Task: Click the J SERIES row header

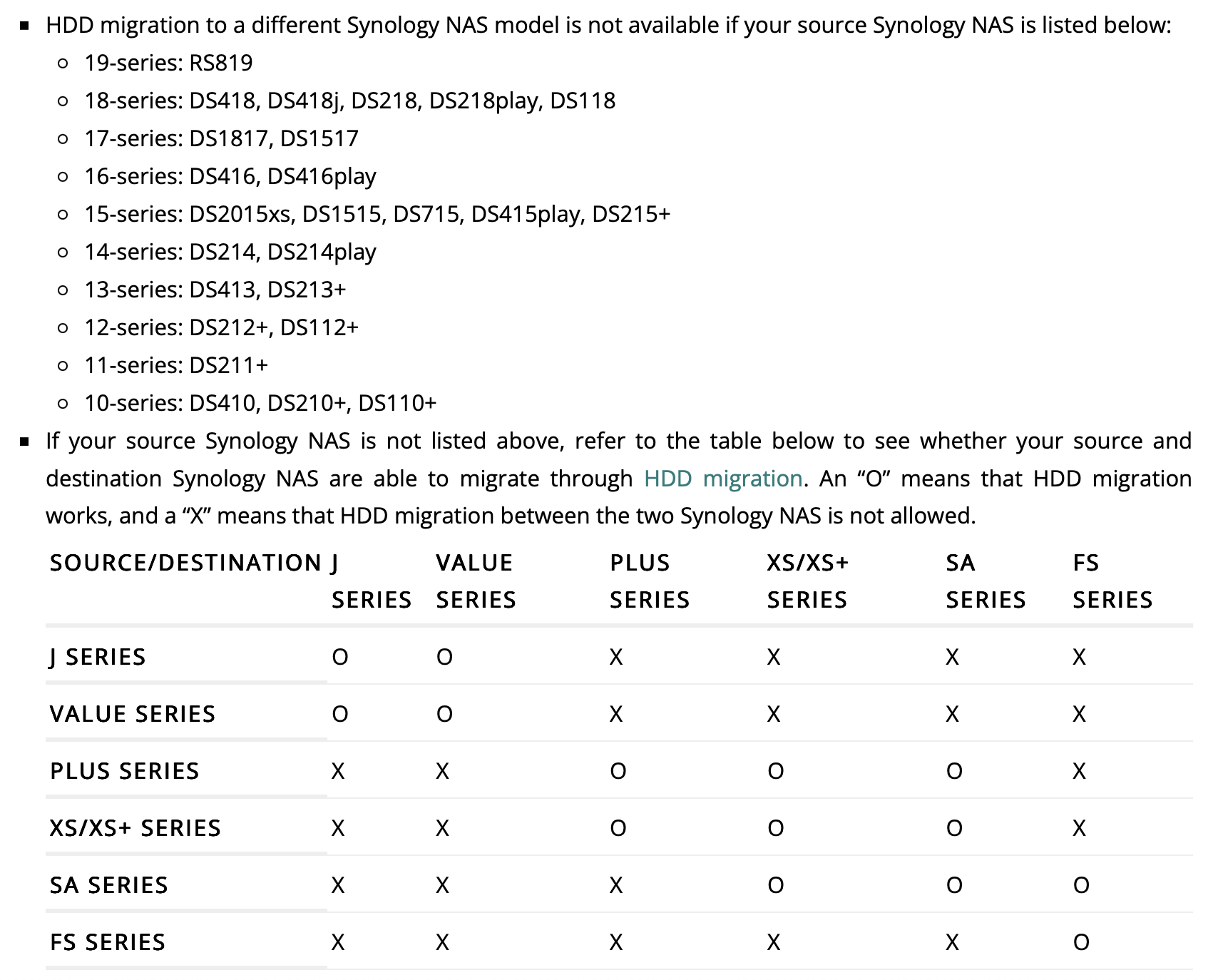Action: pos(98,657)
